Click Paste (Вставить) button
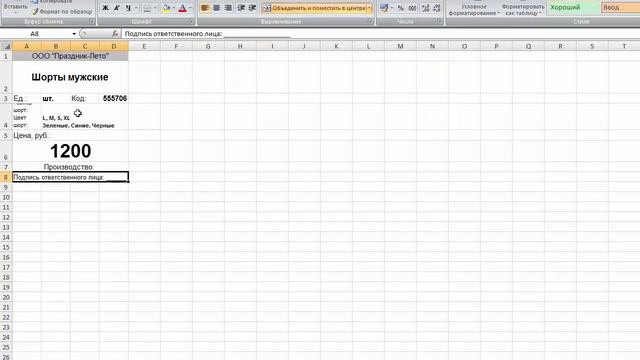Image resolution: width=640 pixels, height=360 pixels. pyautogui.click(x=16, y=8)
